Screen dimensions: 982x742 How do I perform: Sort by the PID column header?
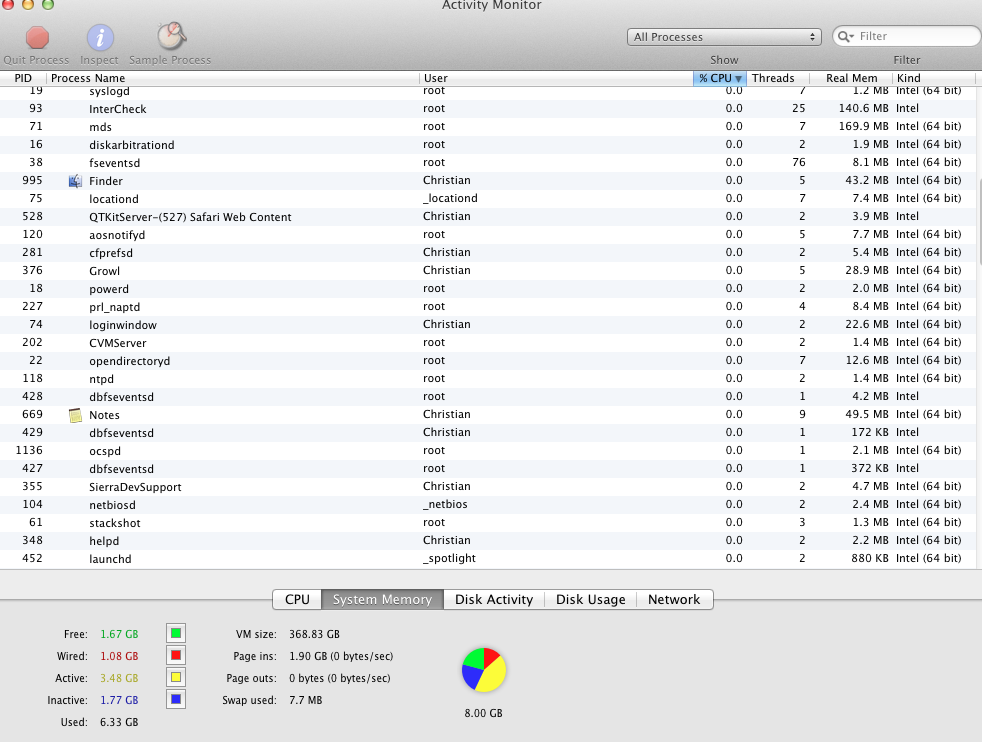(x=23, y=78)
